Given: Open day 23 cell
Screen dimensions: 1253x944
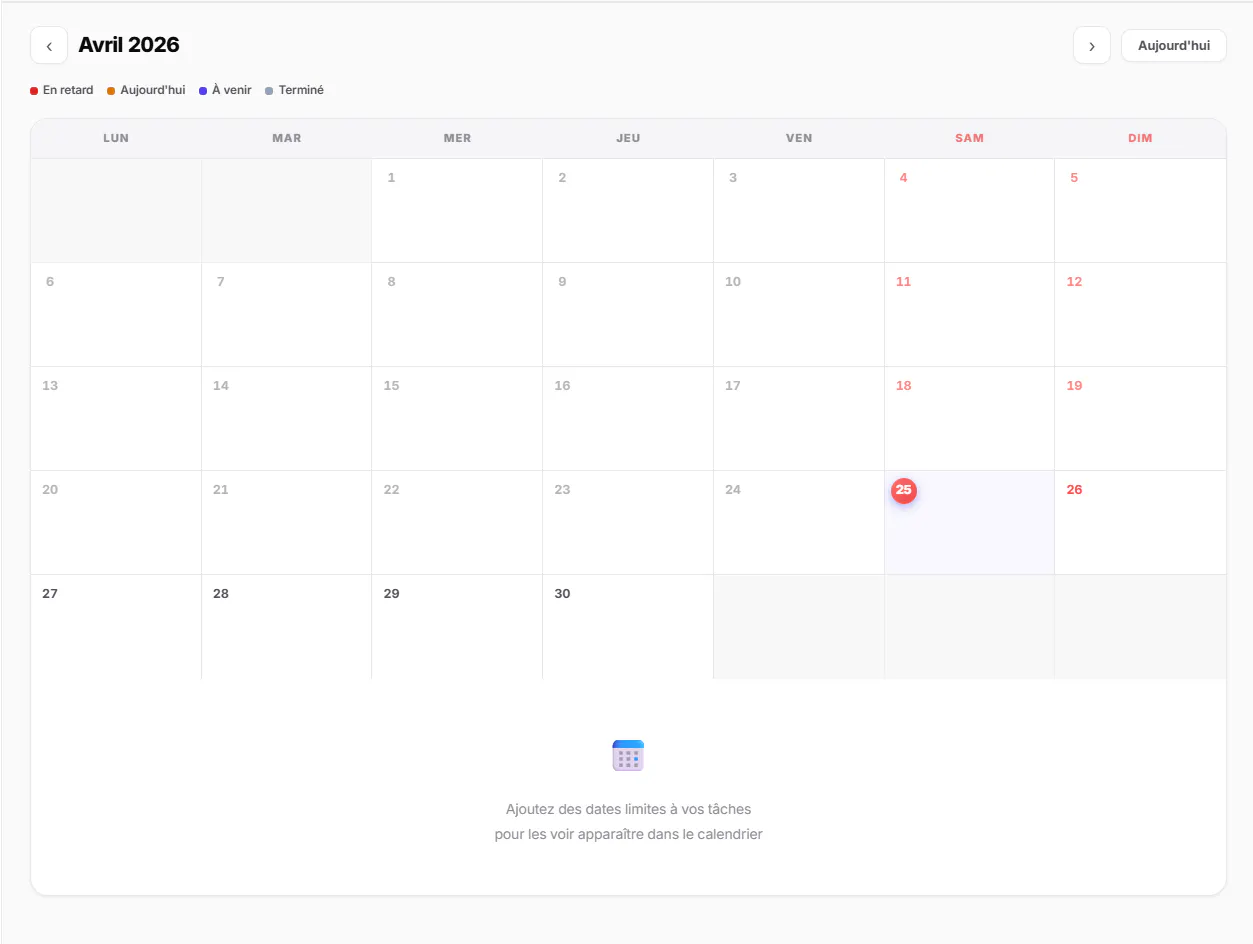Looking at the screenshot, I should 628,522.
